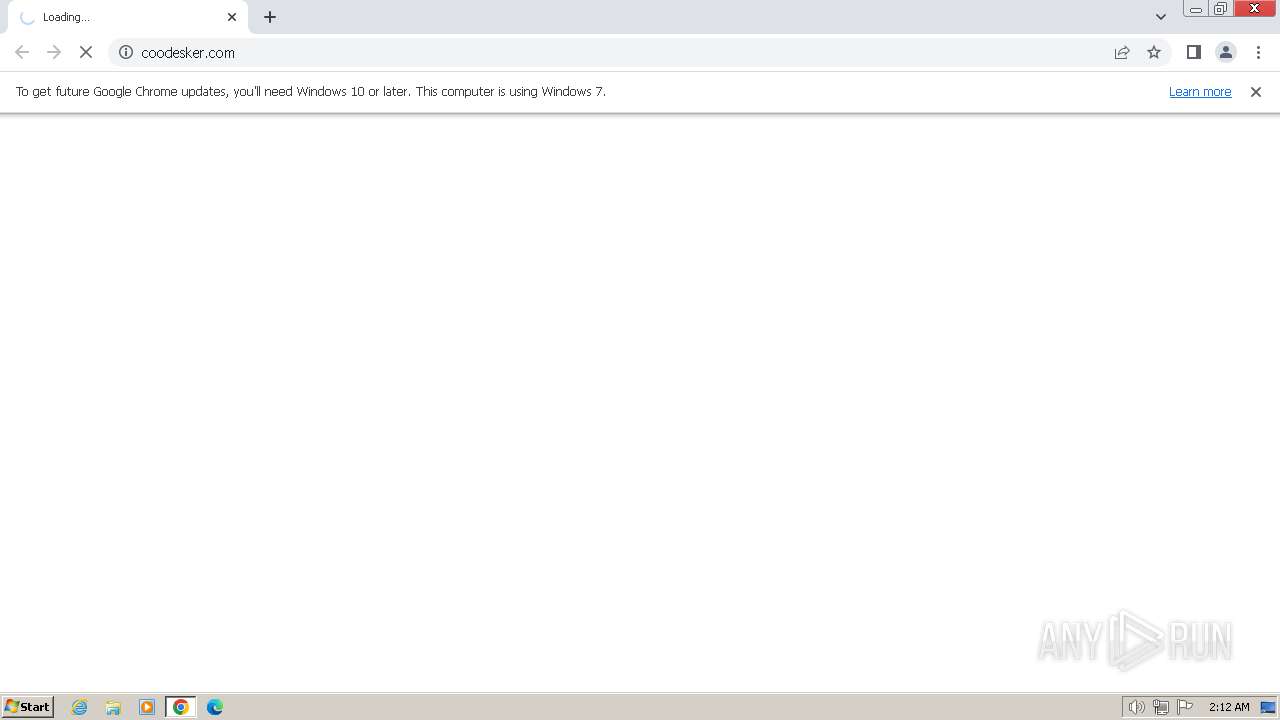The width and height of the screenshot is (1280, 720).
Task: Minimize the Chrome window
Action: tap(1195, 9)
